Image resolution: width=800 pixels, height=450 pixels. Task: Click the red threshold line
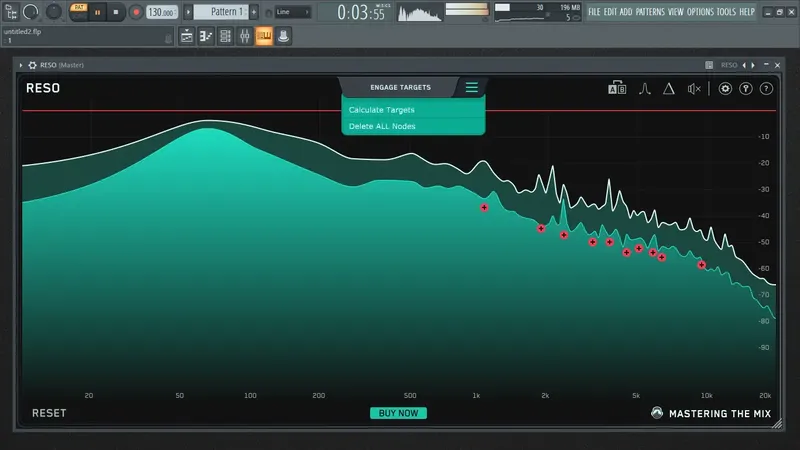[399, 110]
